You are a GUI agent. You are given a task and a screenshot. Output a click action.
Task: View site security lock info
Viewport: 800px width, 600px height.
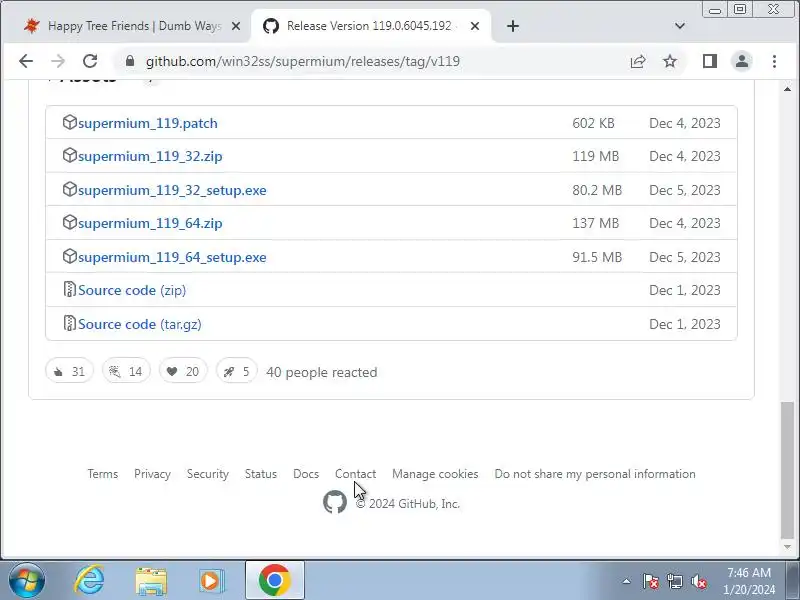[x=130, y=61]
